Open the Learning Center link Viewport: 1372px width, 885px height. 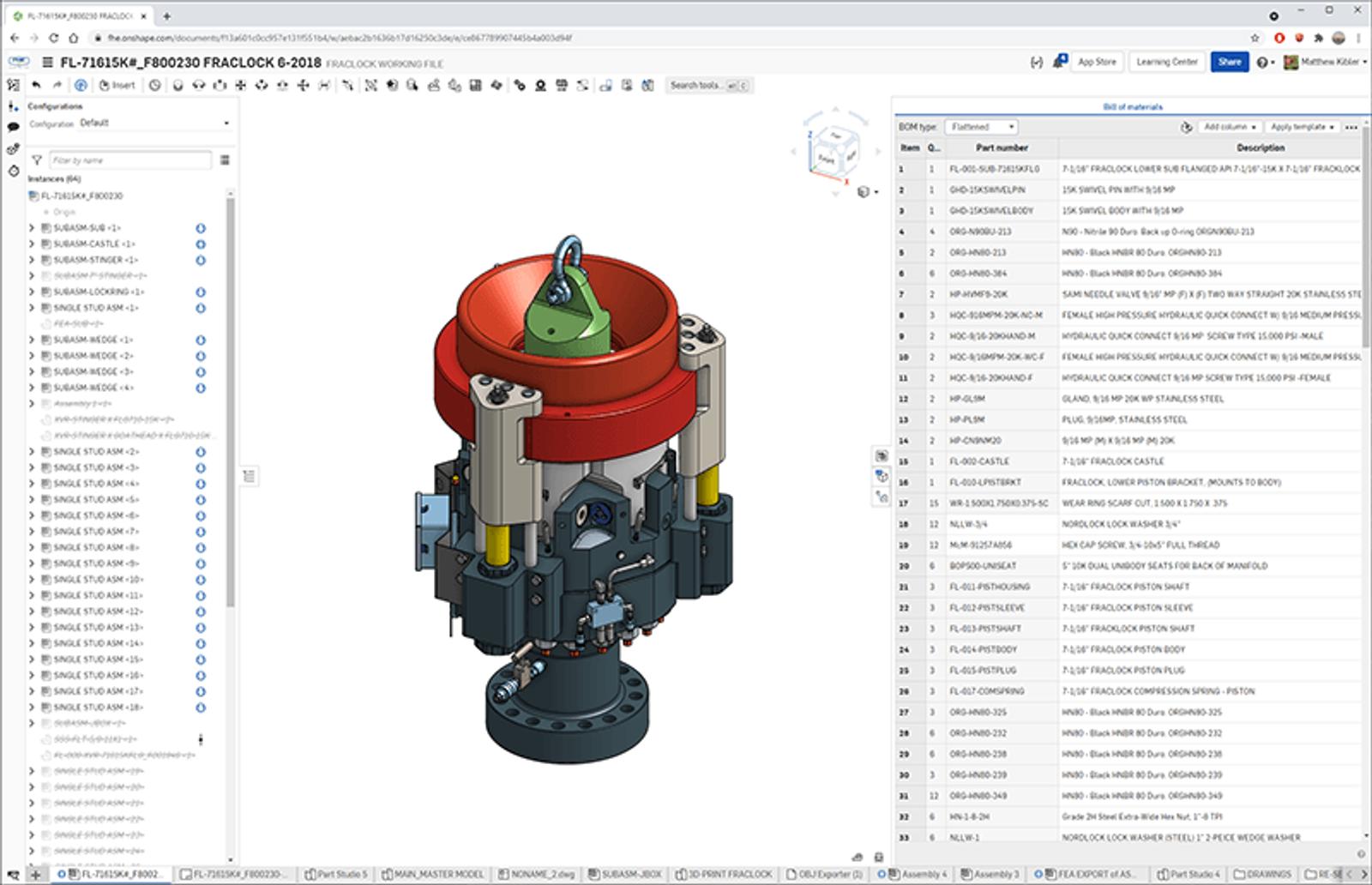1166,62
